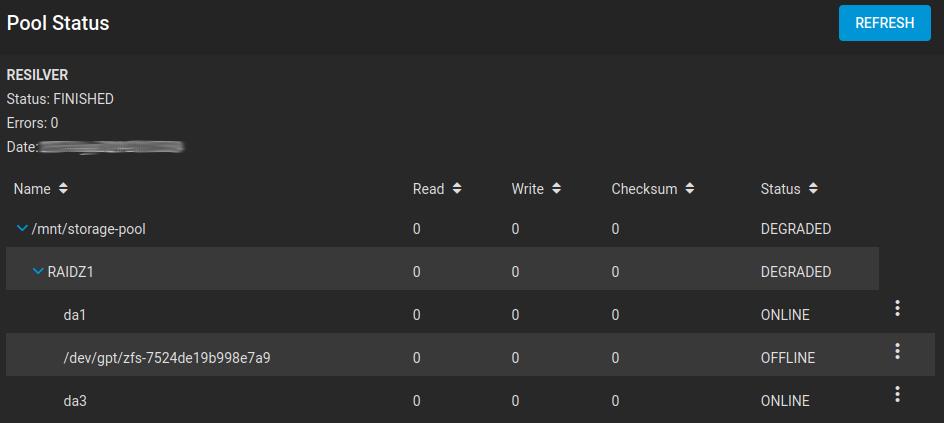Collapse the RAIDZ1 vdev chevron
Image resolution: width=944 pixels, height=423 pixels.
click(38, 272)
